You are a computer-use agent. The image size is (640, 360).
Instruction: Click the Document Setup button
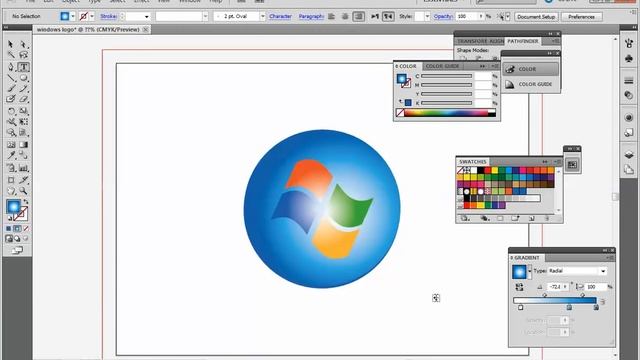(x=536, y=17)
